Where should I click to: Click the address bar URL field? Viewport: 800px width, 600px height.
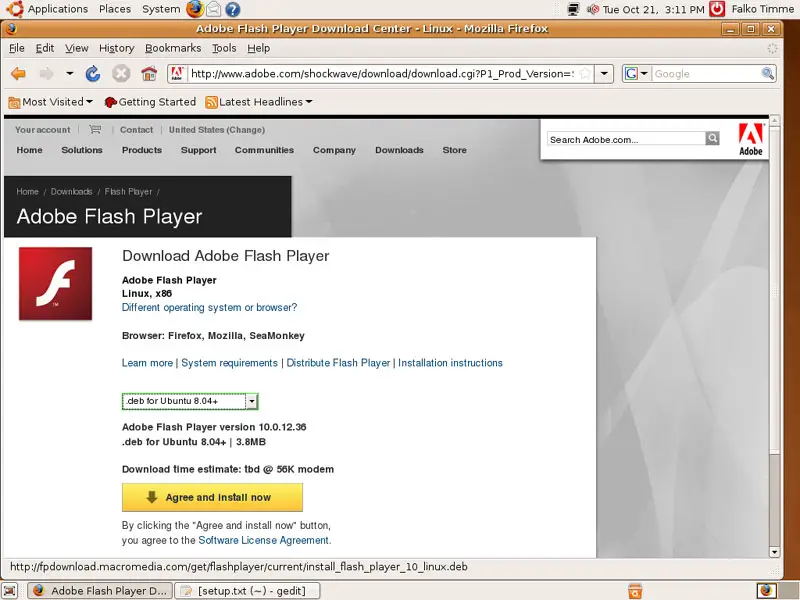(382, 74)
